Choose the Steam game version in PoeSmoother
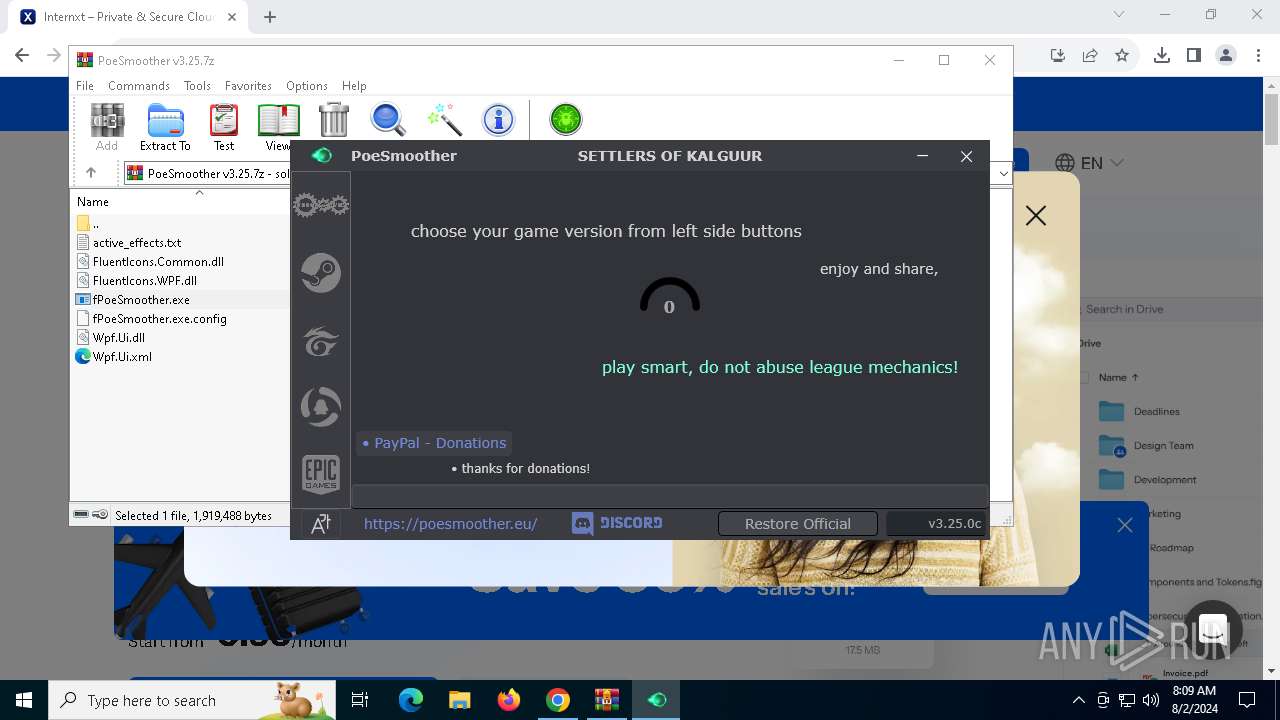 coord(320,273)
